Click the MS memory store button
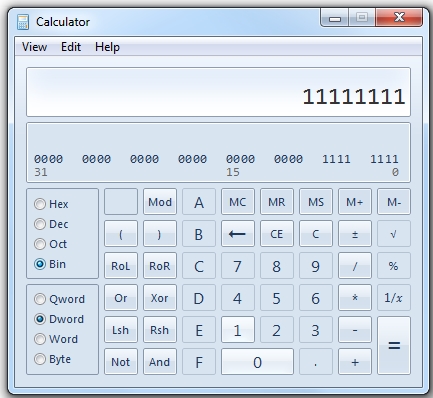This screenshot has height=398, width=433. (316, 202)
